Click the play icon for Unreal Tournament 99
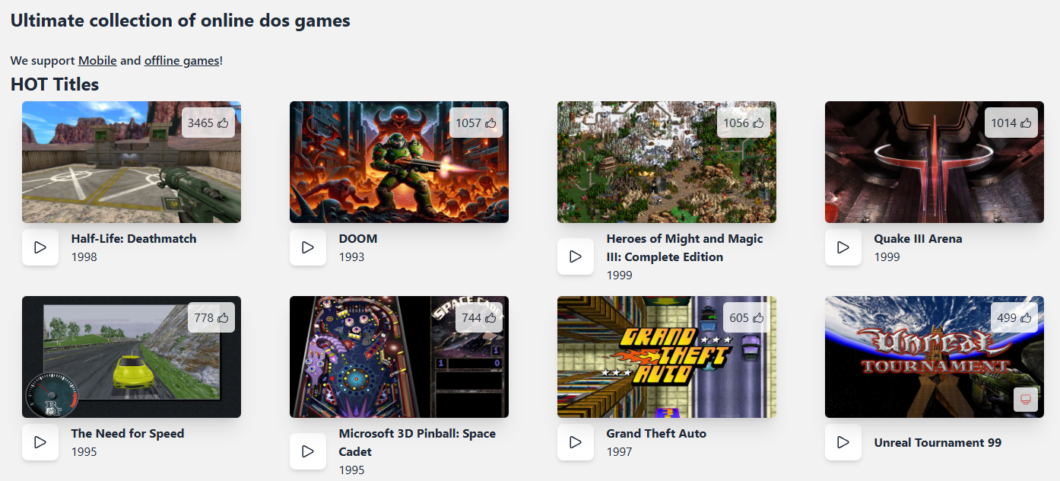 [843, 442]
